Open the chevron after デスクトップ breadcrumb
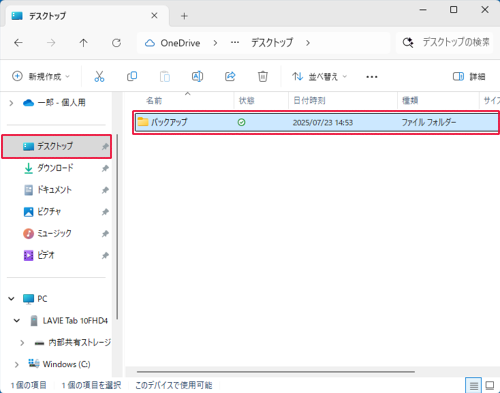 (308, 43)
